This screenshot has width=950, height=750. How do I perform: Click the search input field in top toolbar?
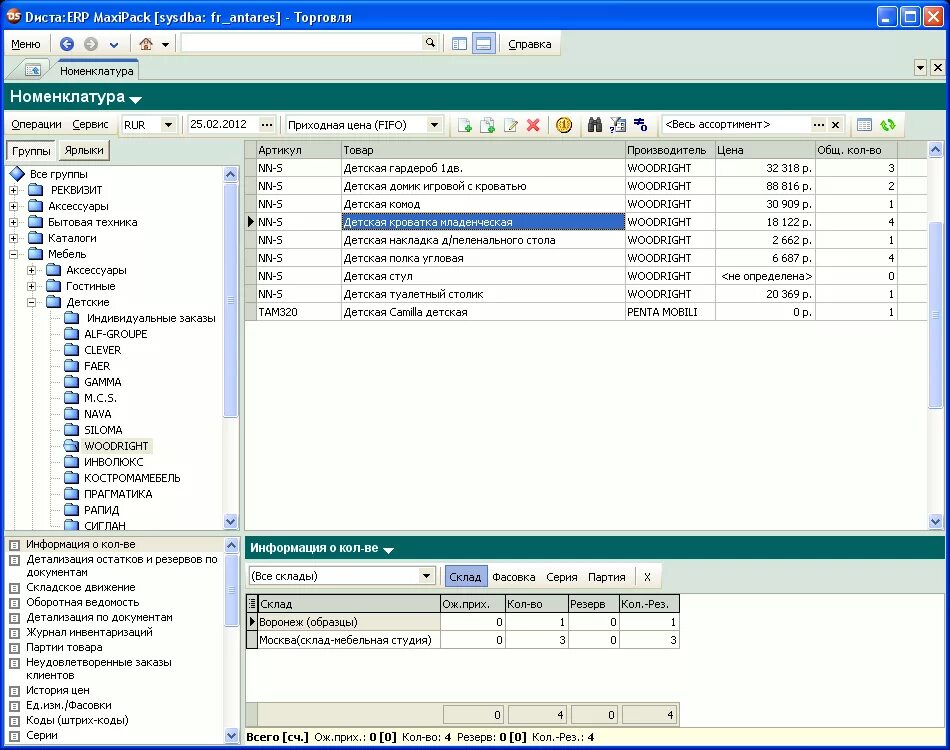[x=302, y=43]
